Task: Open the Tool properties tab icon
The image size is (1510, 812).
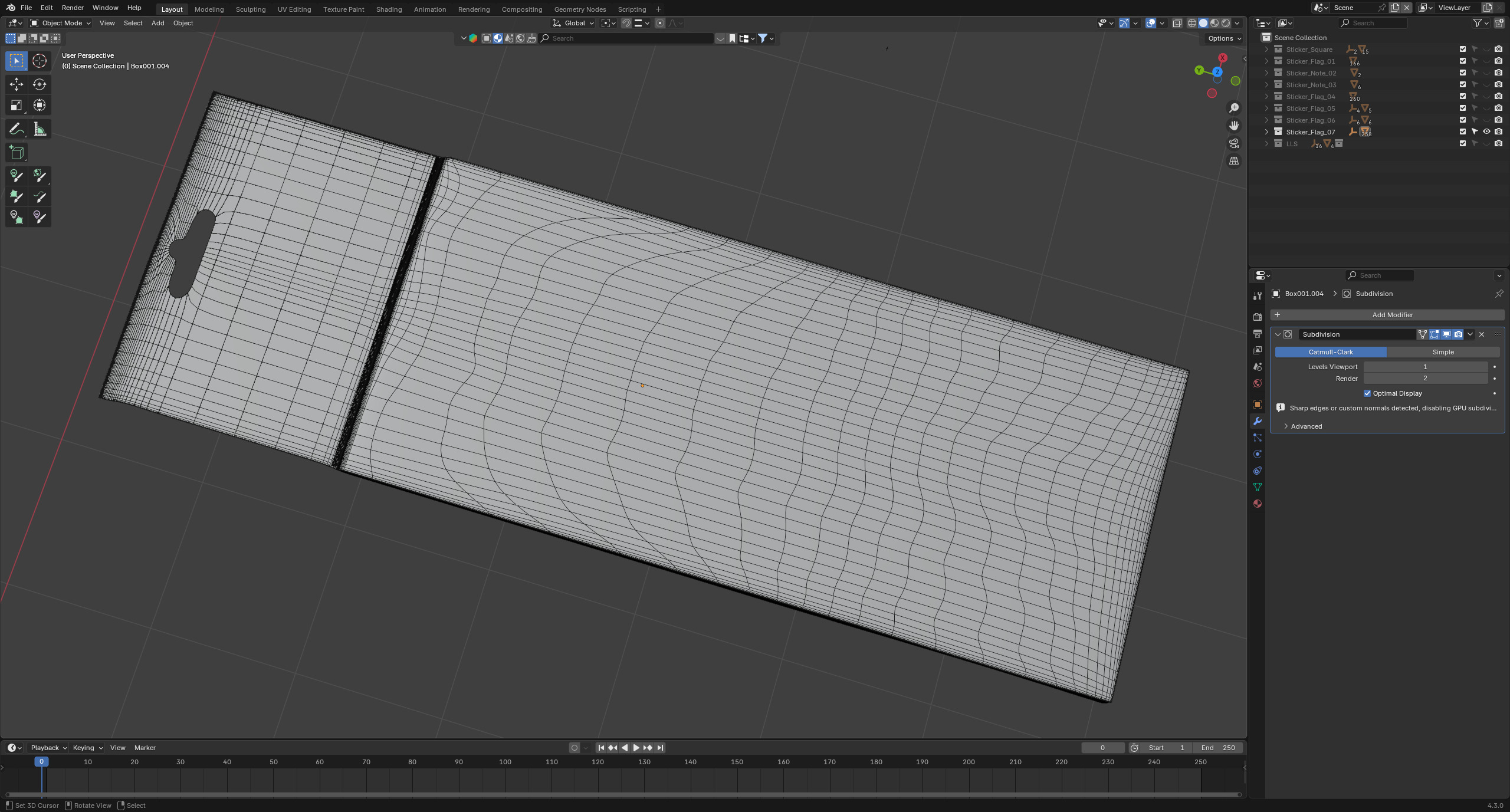Action: tap(1258, 296)
